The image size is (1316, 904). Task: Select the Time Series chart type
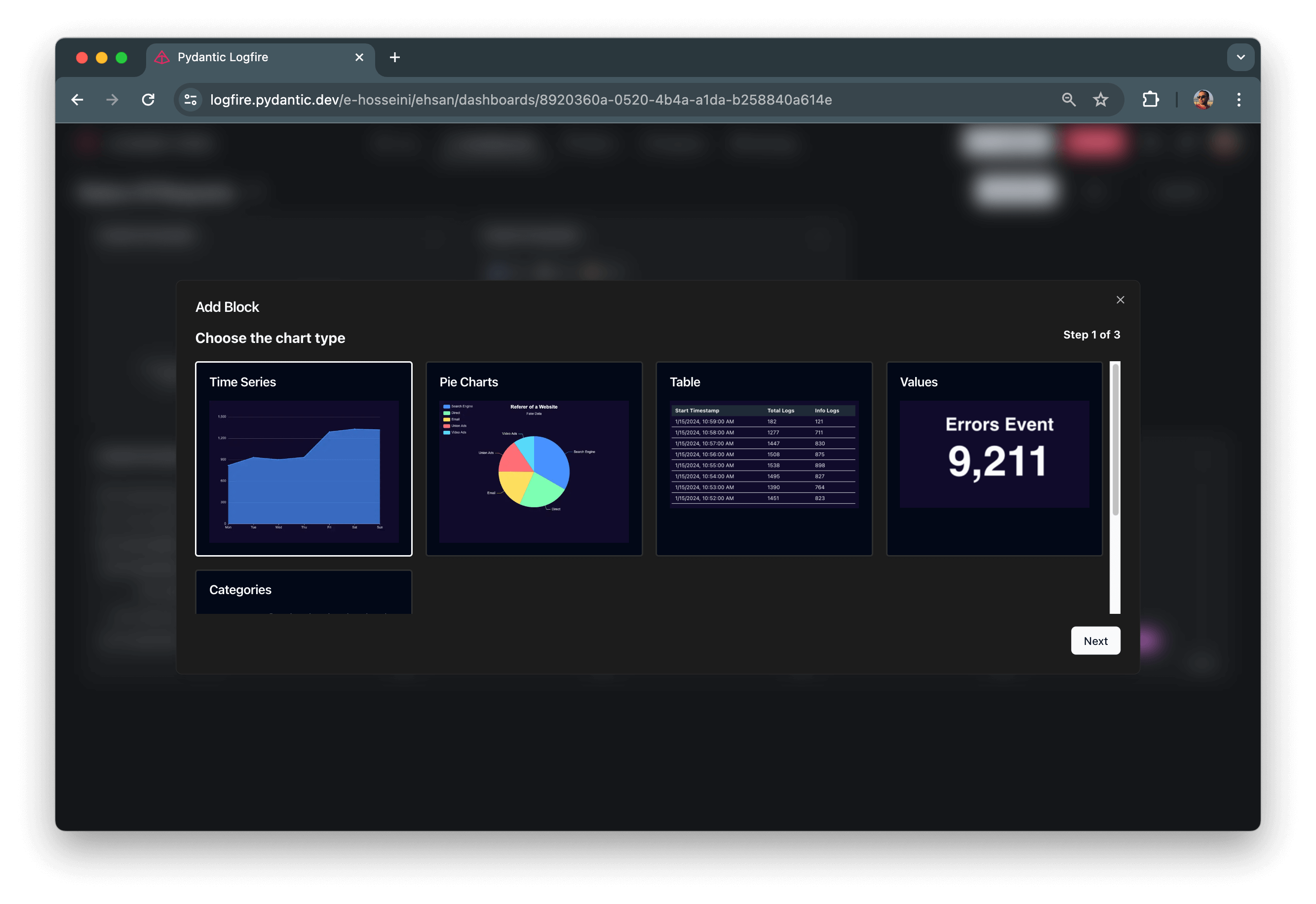[x=304, y=459]
